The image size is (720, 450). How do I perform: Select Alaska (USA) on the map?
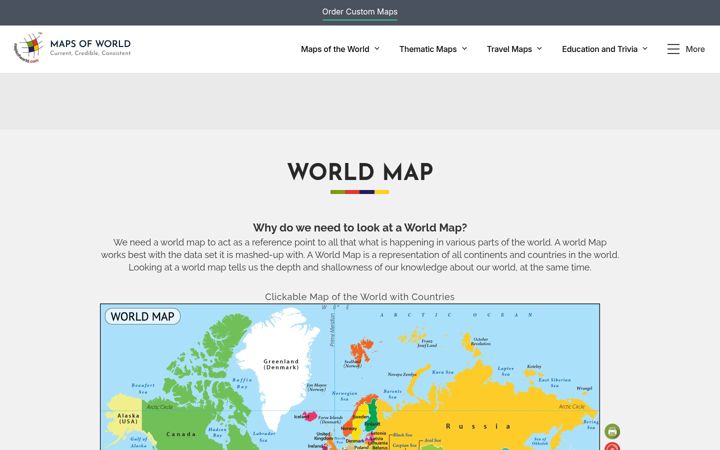[x=128, y=418]
